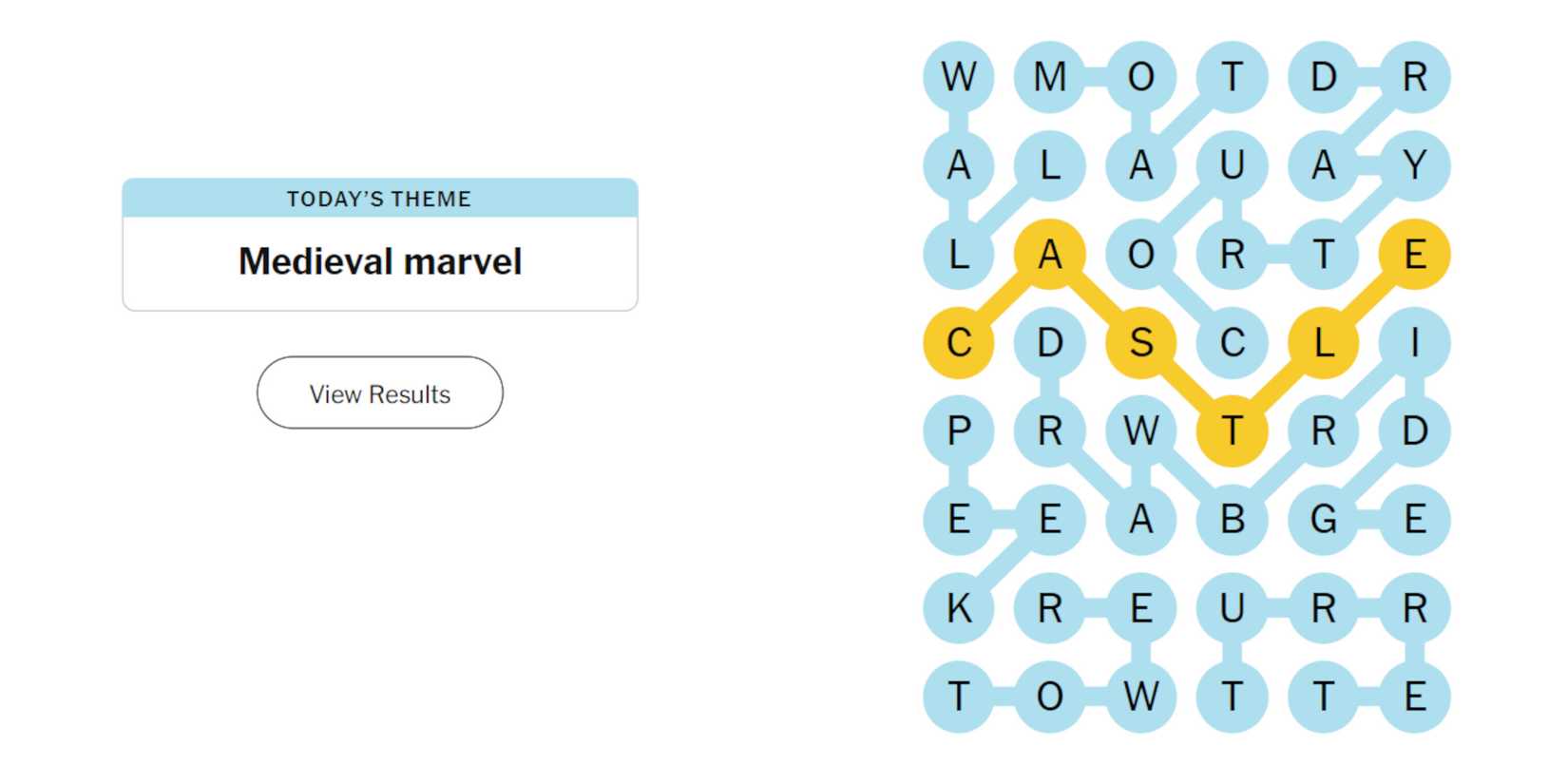Click the letter M in the top row

click(1050, 78)
